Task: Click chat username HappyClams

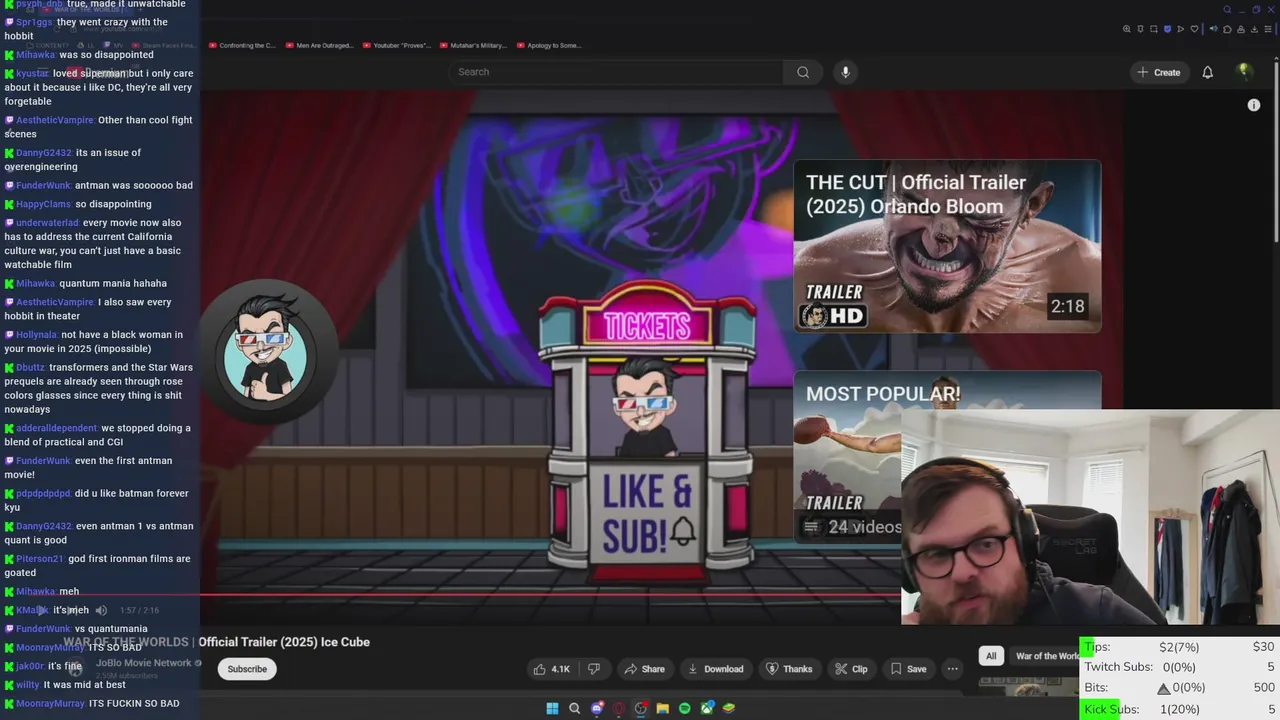Action: click(43, 204)
